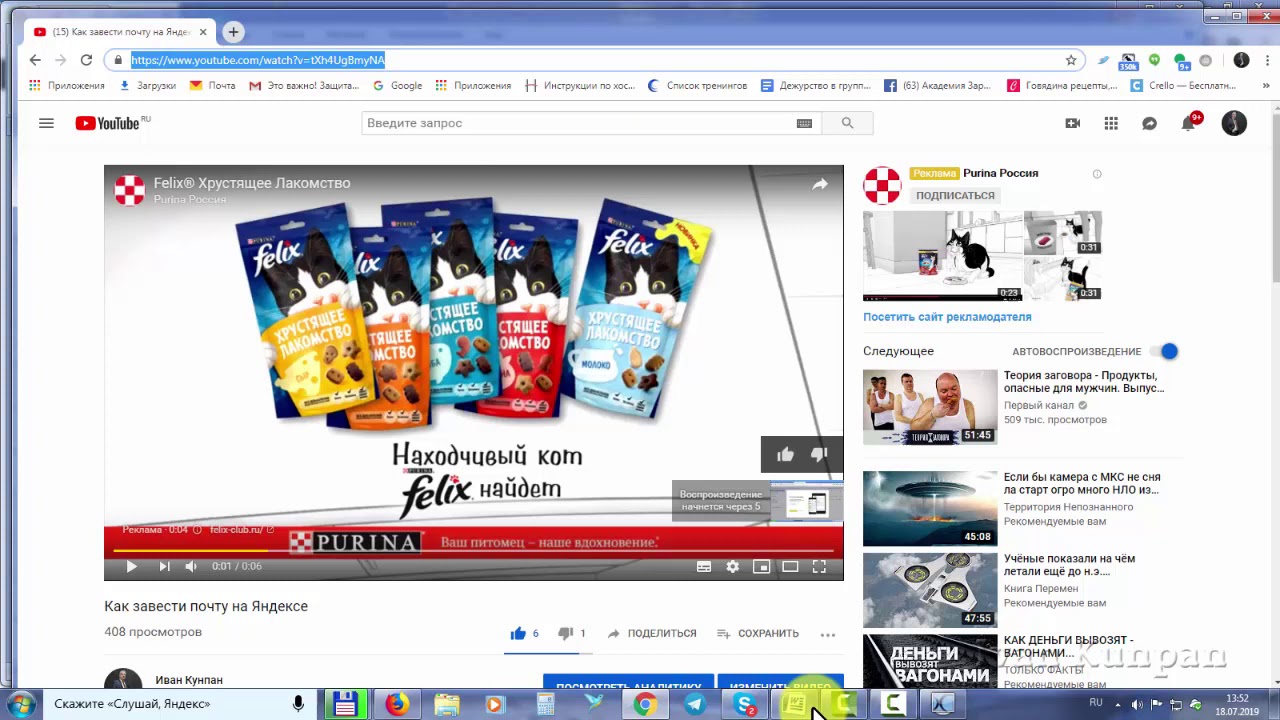The image size is (1280, 720).
Task: Open the YouTube messages share icon
Action: [1150, 123]
